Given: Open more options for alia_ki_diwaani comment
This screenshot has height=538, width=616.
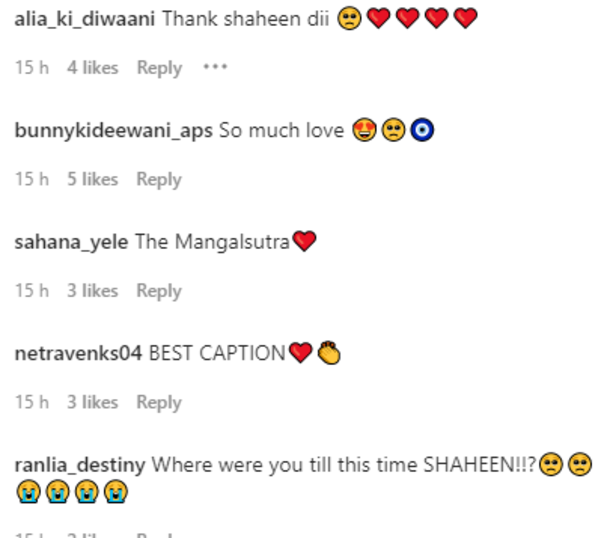Looking at the screenshot, I should pos(215,67).
